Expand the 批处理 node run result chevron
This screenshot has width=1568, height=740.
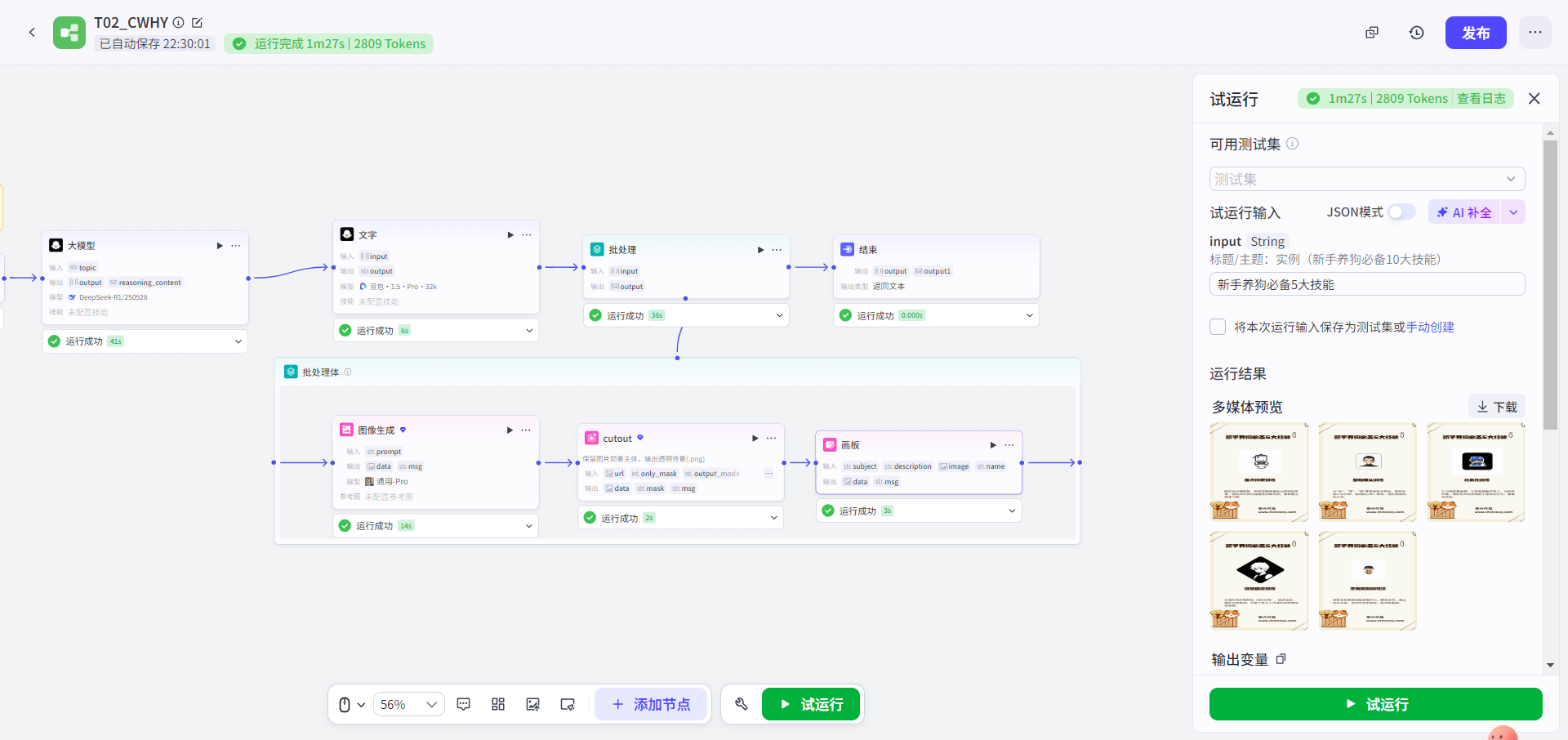click(779, 315)
